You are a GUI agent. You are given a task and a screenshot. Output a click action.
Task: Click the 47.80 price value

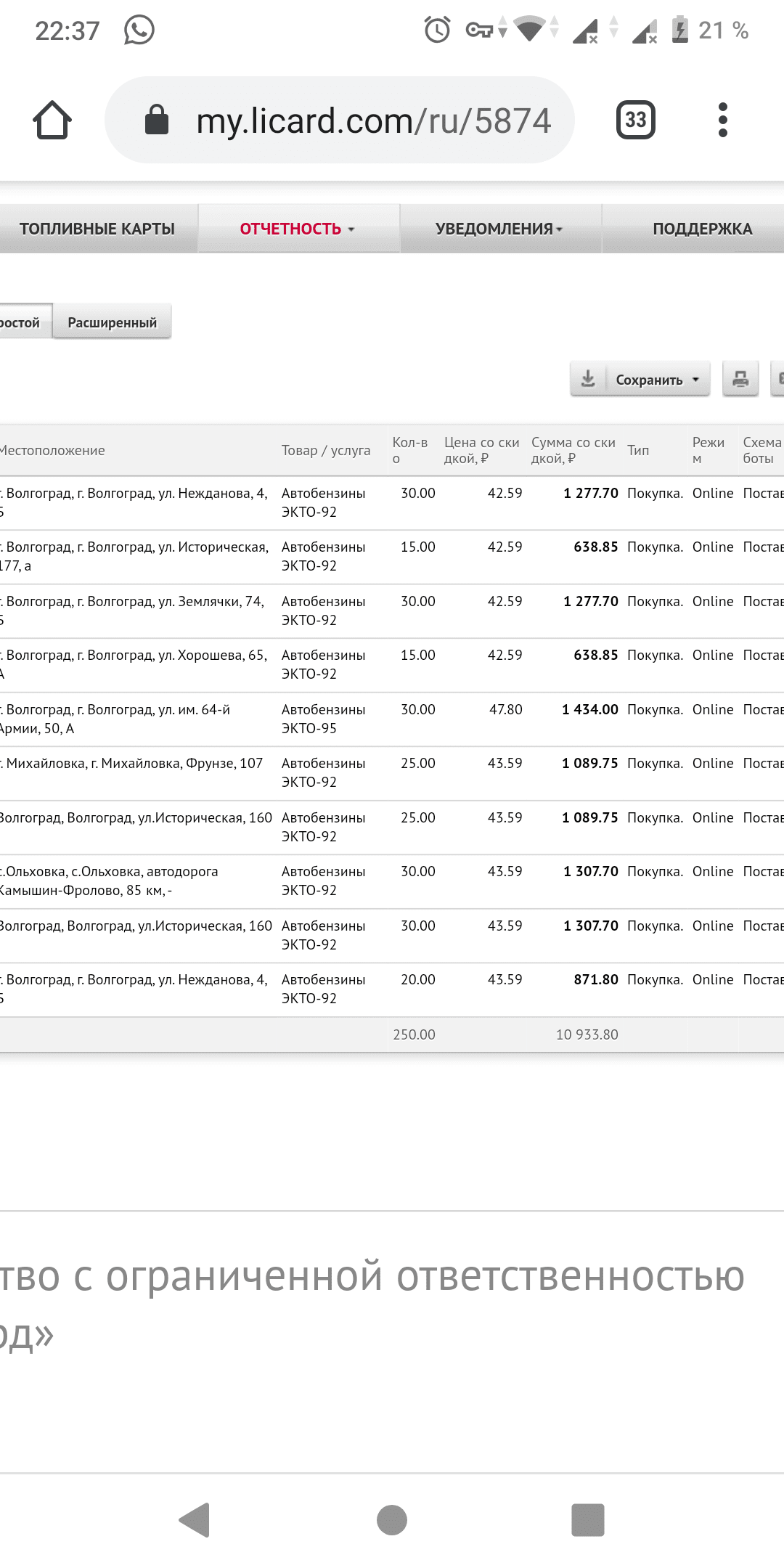pyautogui.click(x=506, y=709)
